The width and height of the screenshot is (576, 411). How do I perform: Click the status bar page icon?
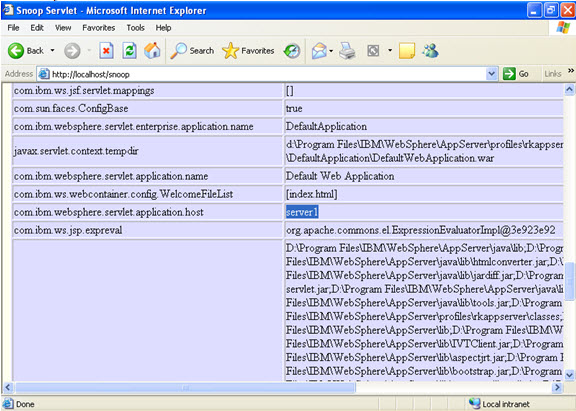pos(8,404)
